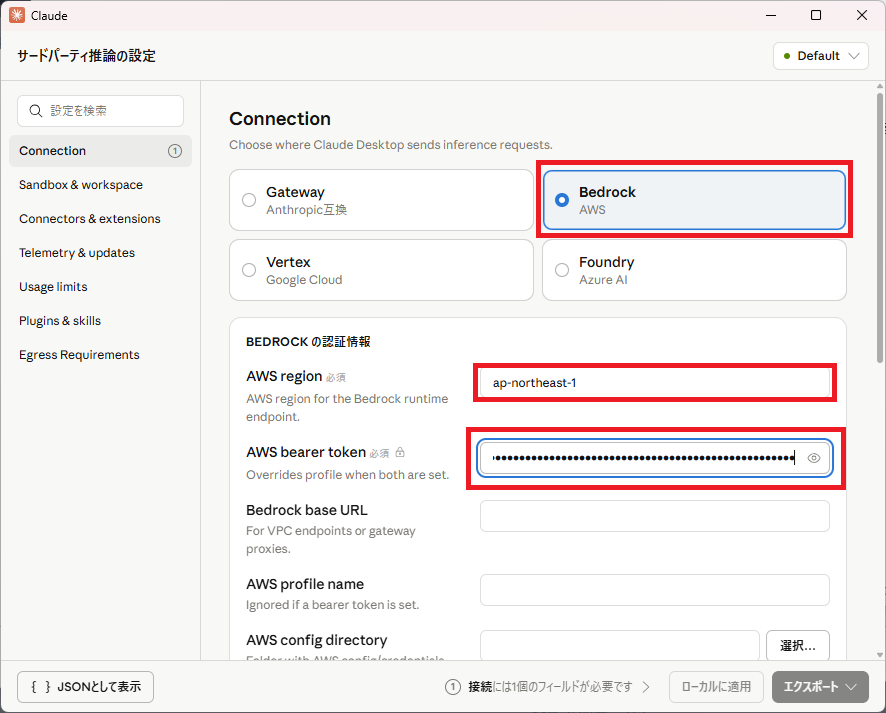This screenshot has width=886, height=713.
Task: Click the JSONとして表示 button
Action: point(85,686)
